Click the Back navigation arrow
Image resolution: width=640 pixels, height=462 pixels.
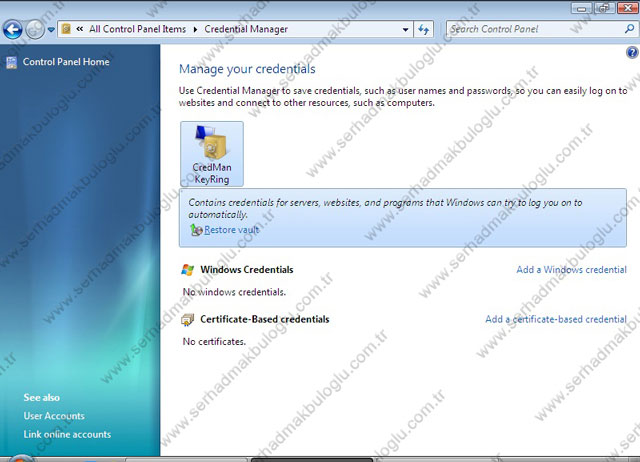point(13,29)
